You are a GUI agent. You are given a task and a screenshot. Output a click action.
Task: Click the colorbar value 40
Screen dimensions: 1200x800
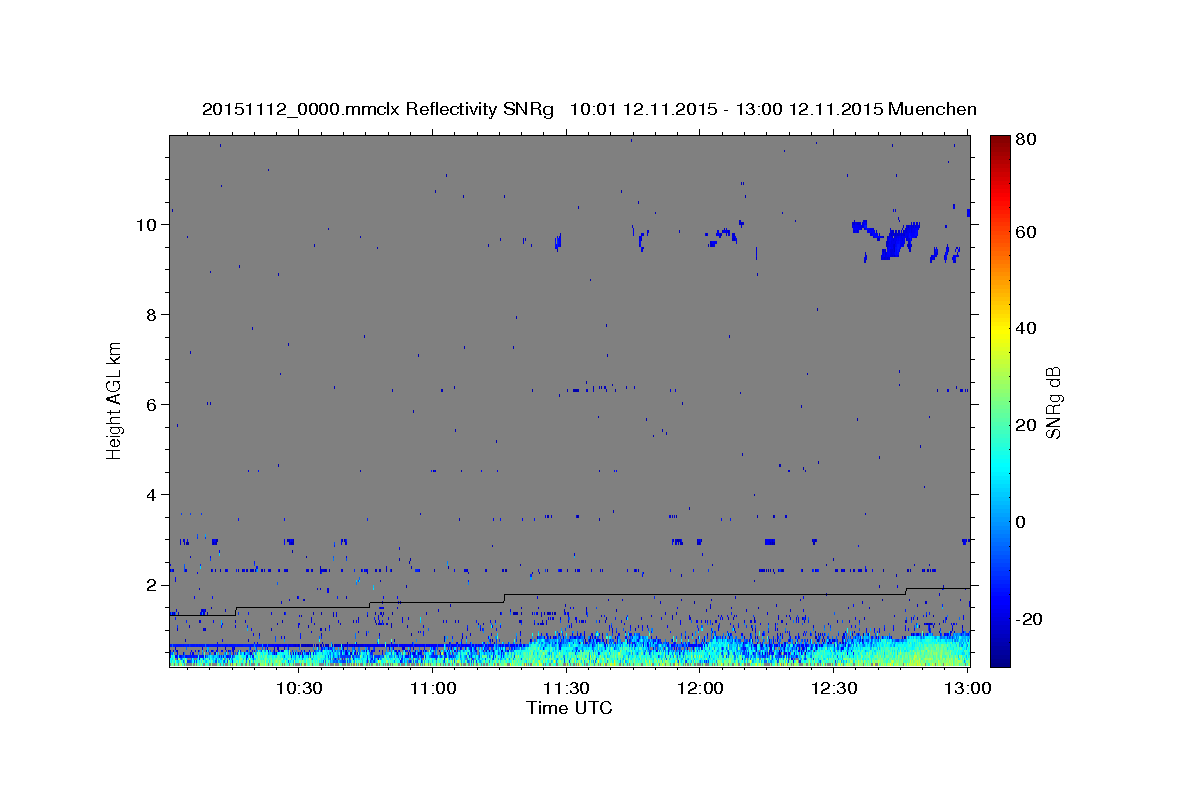click(x=1025, y=328)
